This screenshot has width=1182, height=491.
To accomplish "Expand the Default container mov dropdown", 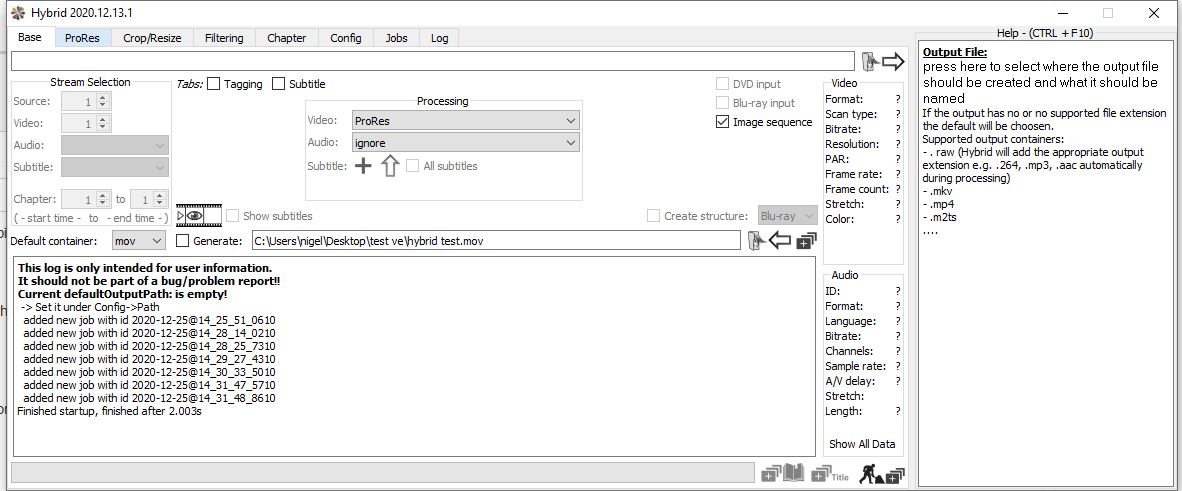I will [138, 241].
